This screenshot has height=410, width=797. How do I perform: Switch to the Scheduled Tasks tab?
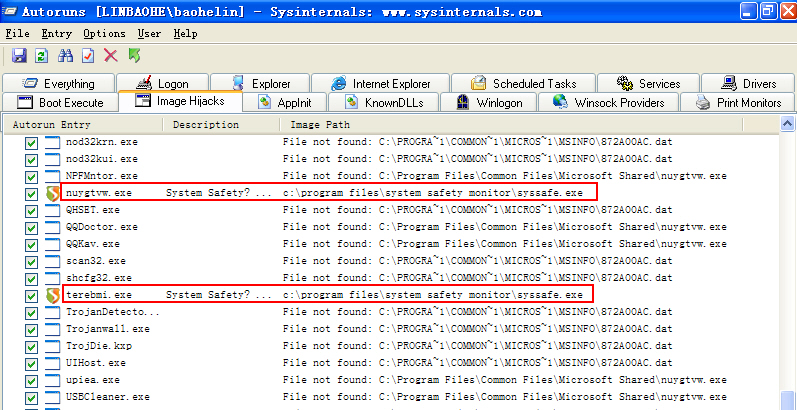(523, 83)
